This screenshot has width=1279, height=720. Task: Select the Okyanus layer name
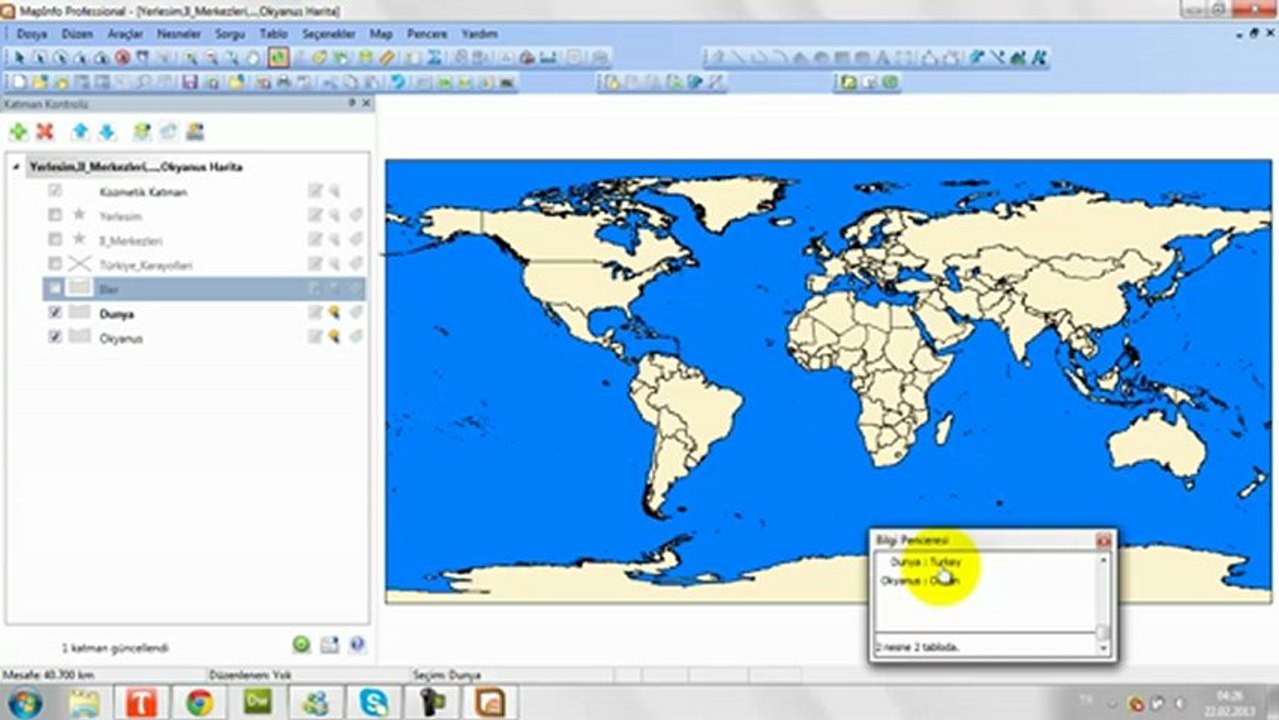tap(121, 338)
